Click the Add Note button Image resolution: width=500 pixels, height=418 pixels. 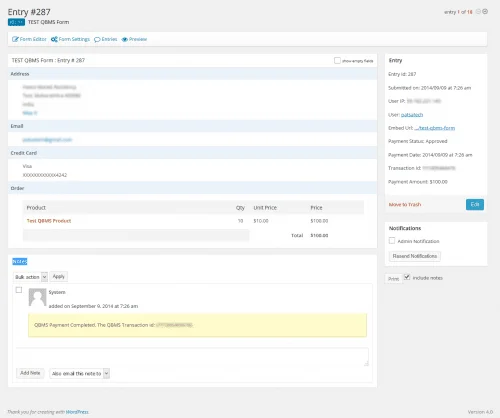pyautogui.click(x=30, y=373)
